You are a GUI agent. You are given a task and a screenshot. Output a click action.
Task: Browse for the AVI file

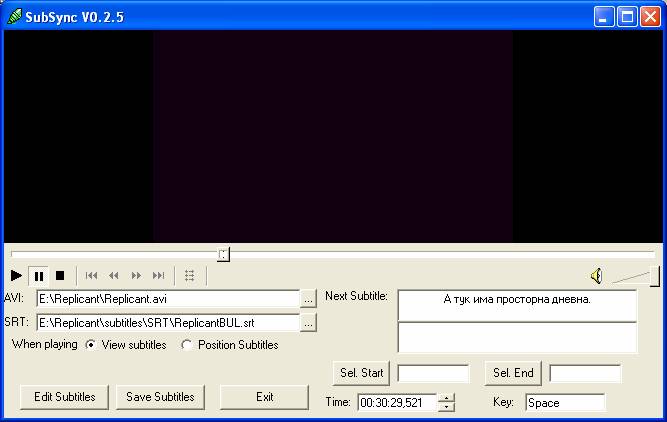click(x=309, y=298)
